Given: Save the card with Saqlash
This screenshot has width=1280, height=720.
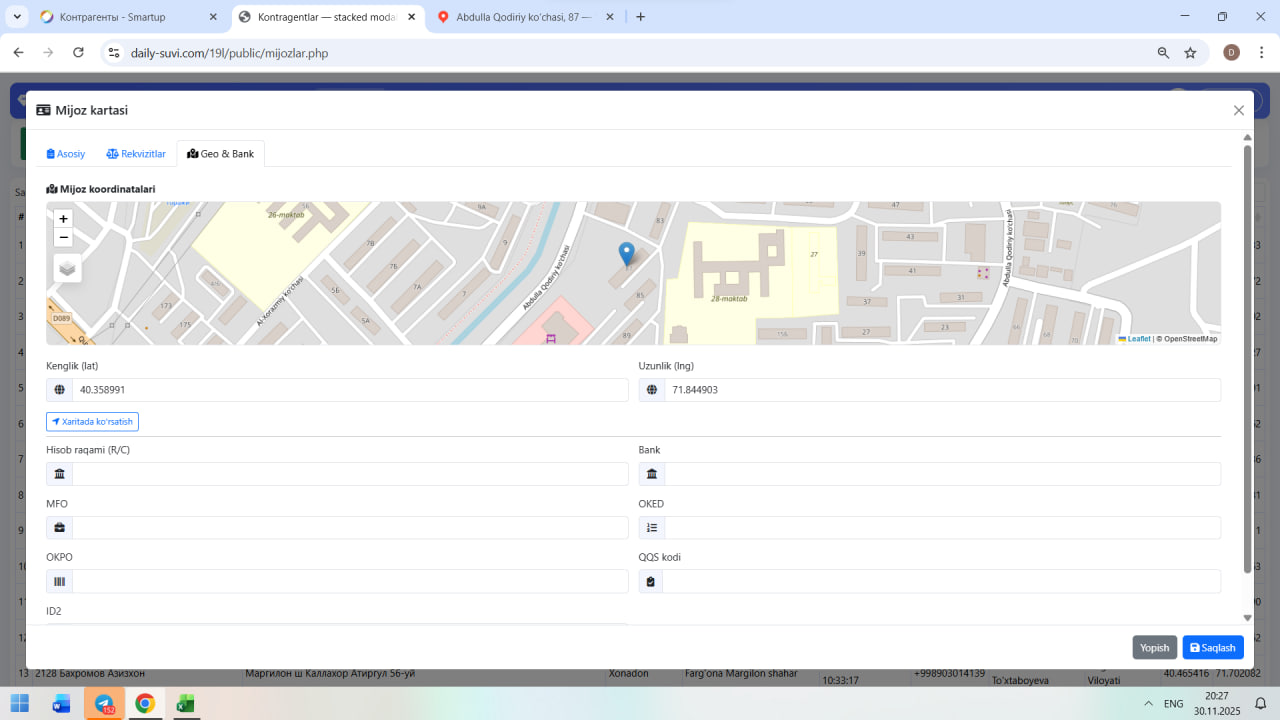Looking at the screenshot, I should click(x=1213, y=648).
